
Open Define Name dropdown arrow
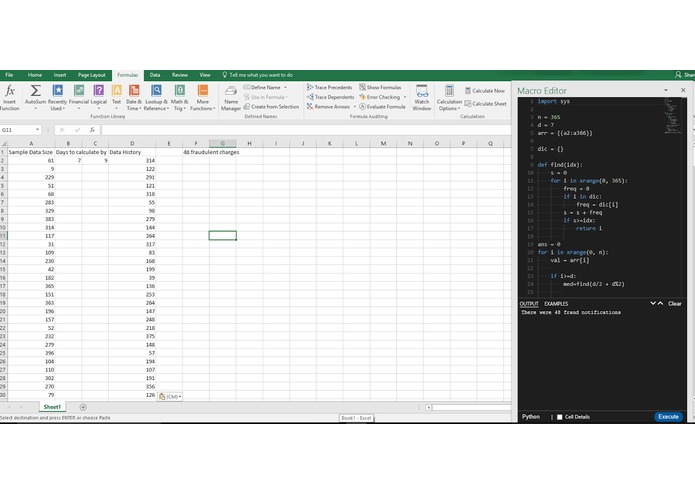(x=285, y=87)
